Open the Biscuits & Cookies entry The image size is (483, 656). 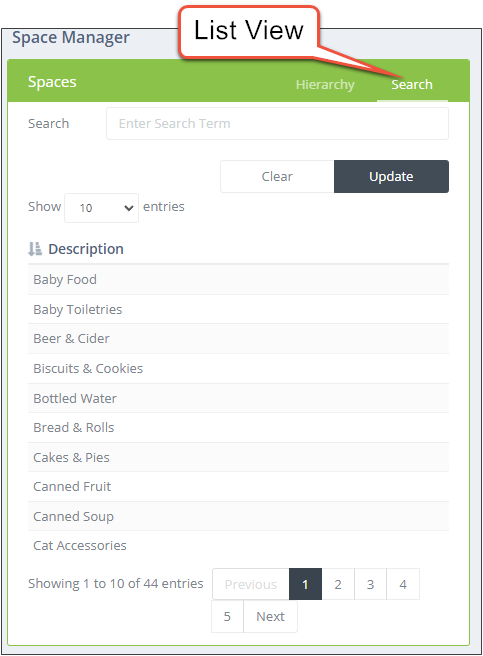point(238,369)
